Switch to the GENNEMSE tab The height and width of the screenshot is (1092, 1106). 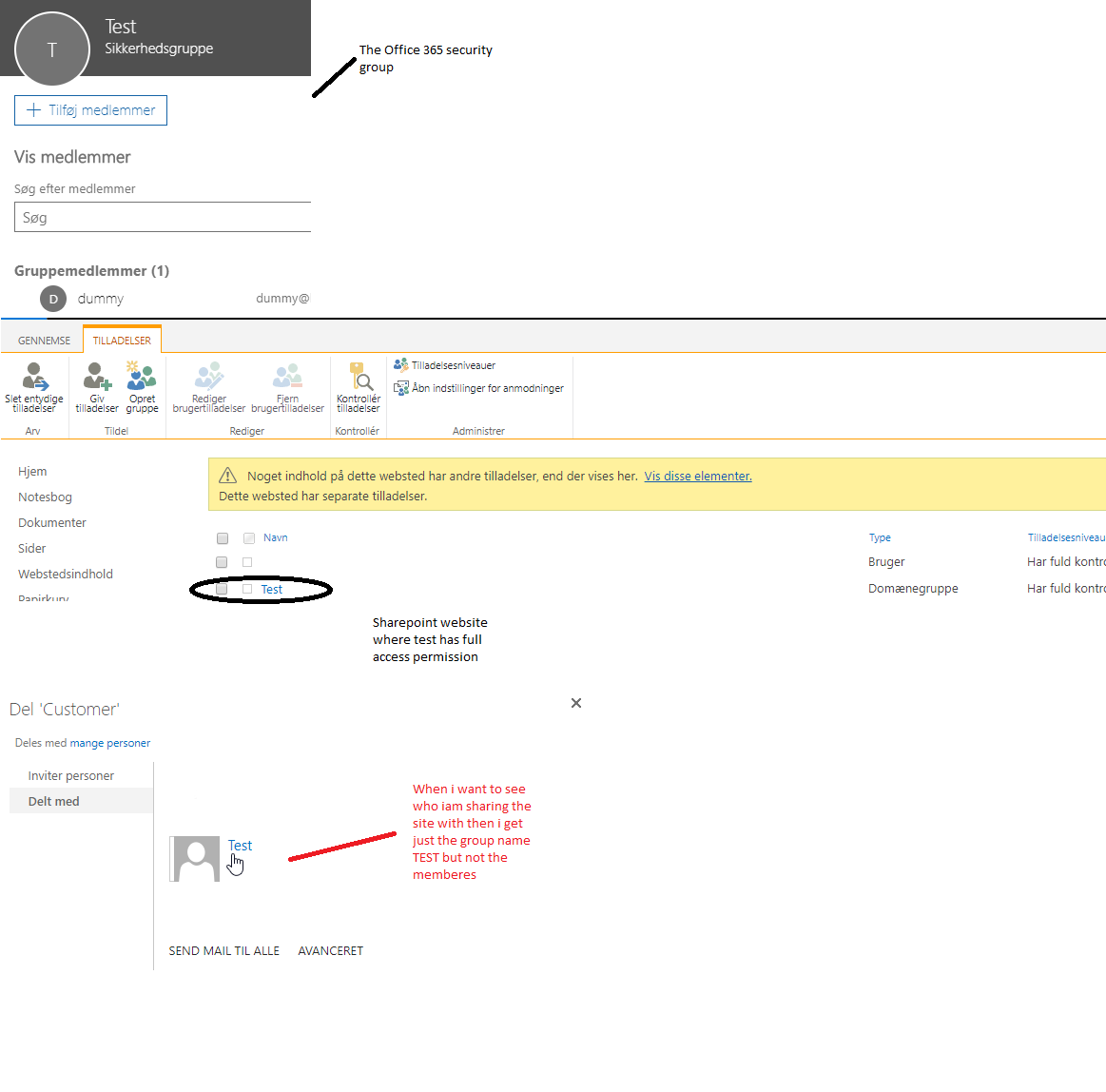[42, 340]
